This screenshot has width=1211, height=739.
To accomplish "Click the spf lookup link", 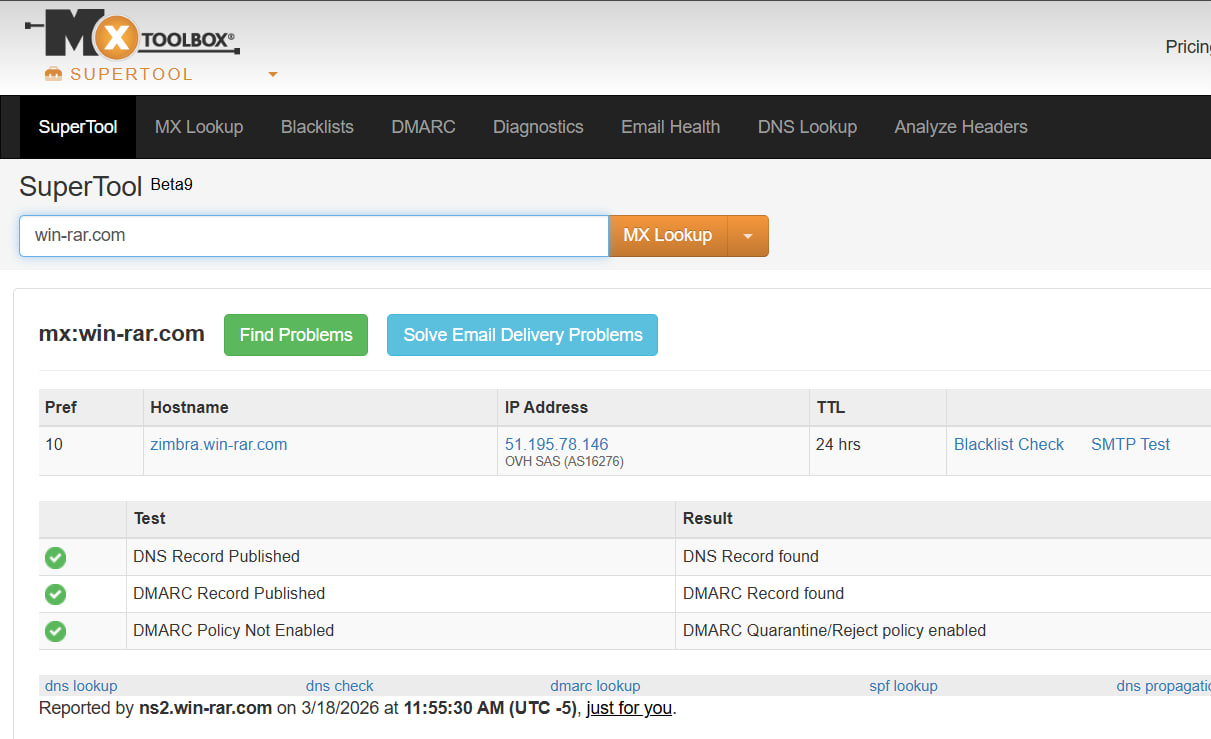I will click(x=903, y=686).
